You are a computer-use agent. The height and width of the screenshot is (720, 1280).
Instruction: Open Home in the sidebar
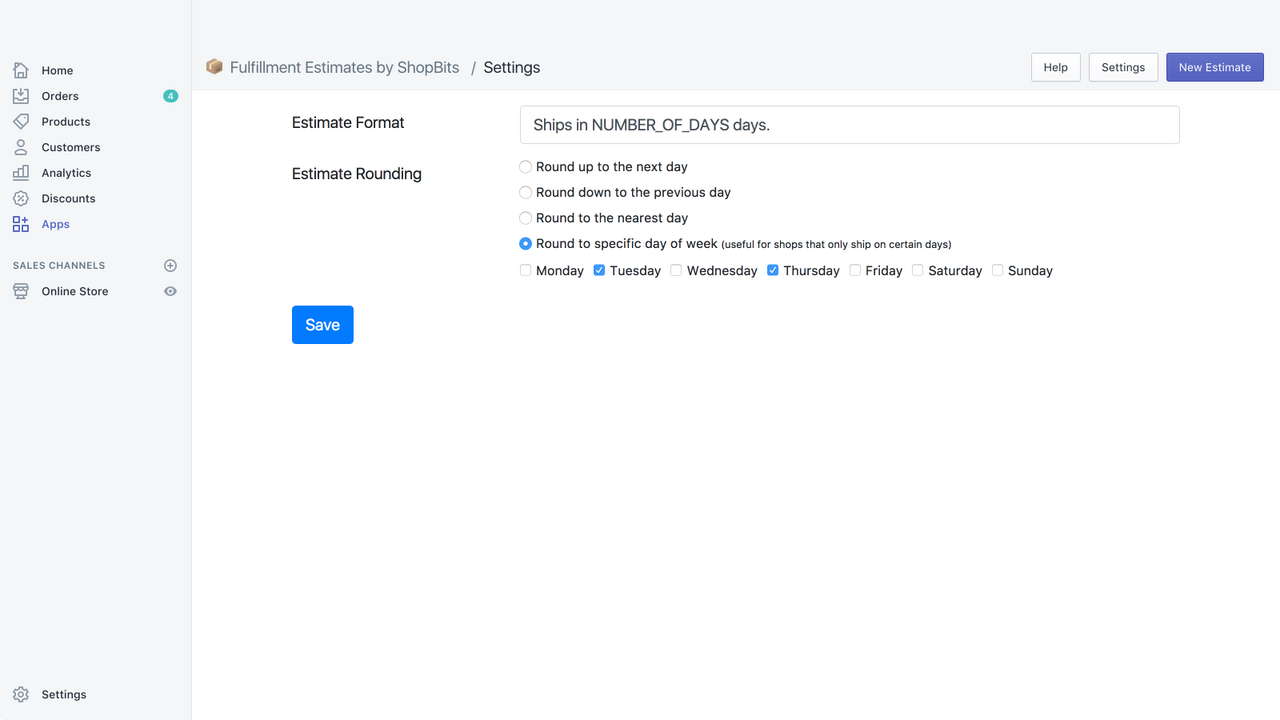click(57, 71)
